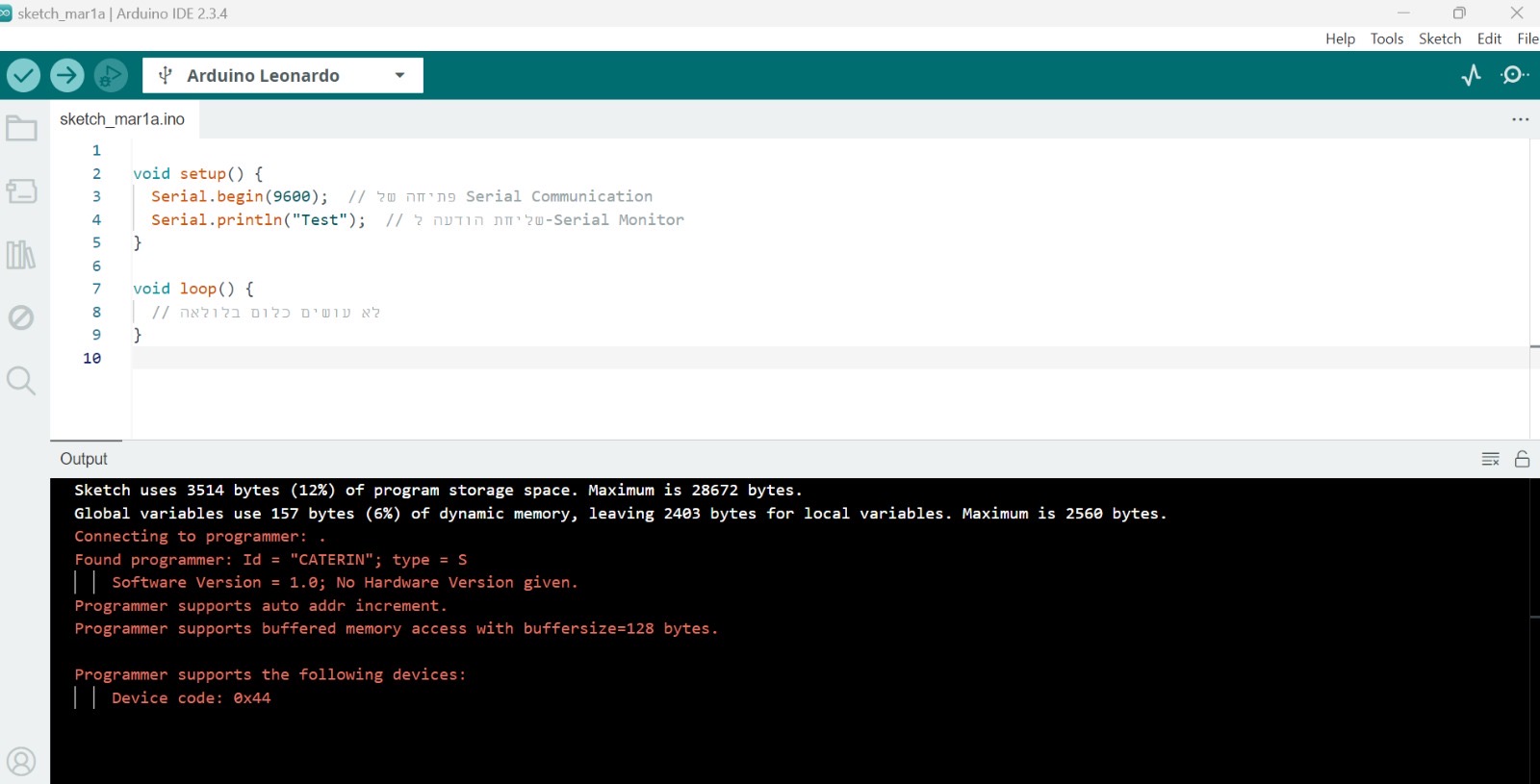This screenshot has width=1540, height=784.
Task: Click the Verify sketch checkmark button
Action: [23, 75]
